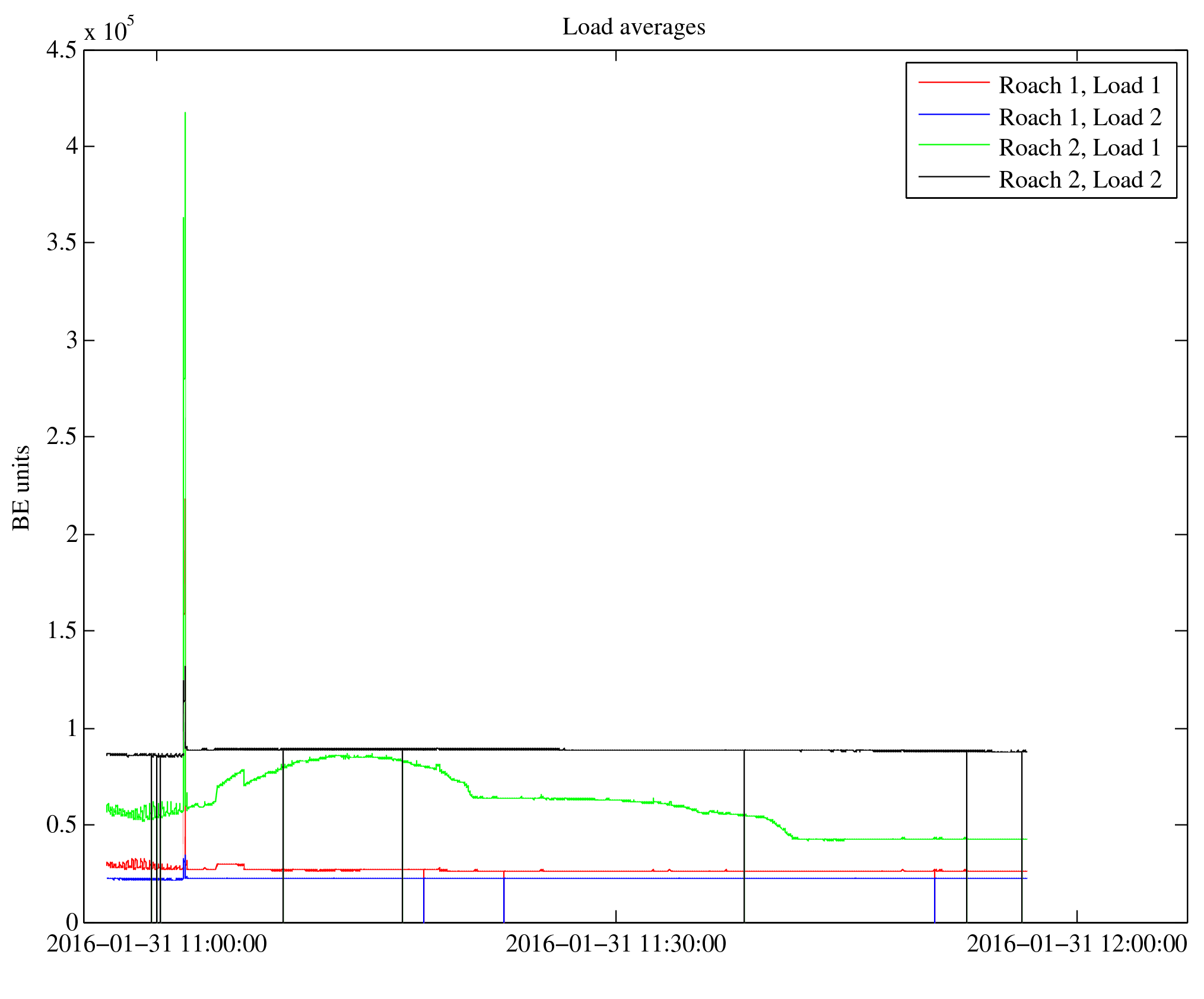Screen dimensions: 1204x999
Task: Click the green line sample in legend
Action: coord(954,145)
